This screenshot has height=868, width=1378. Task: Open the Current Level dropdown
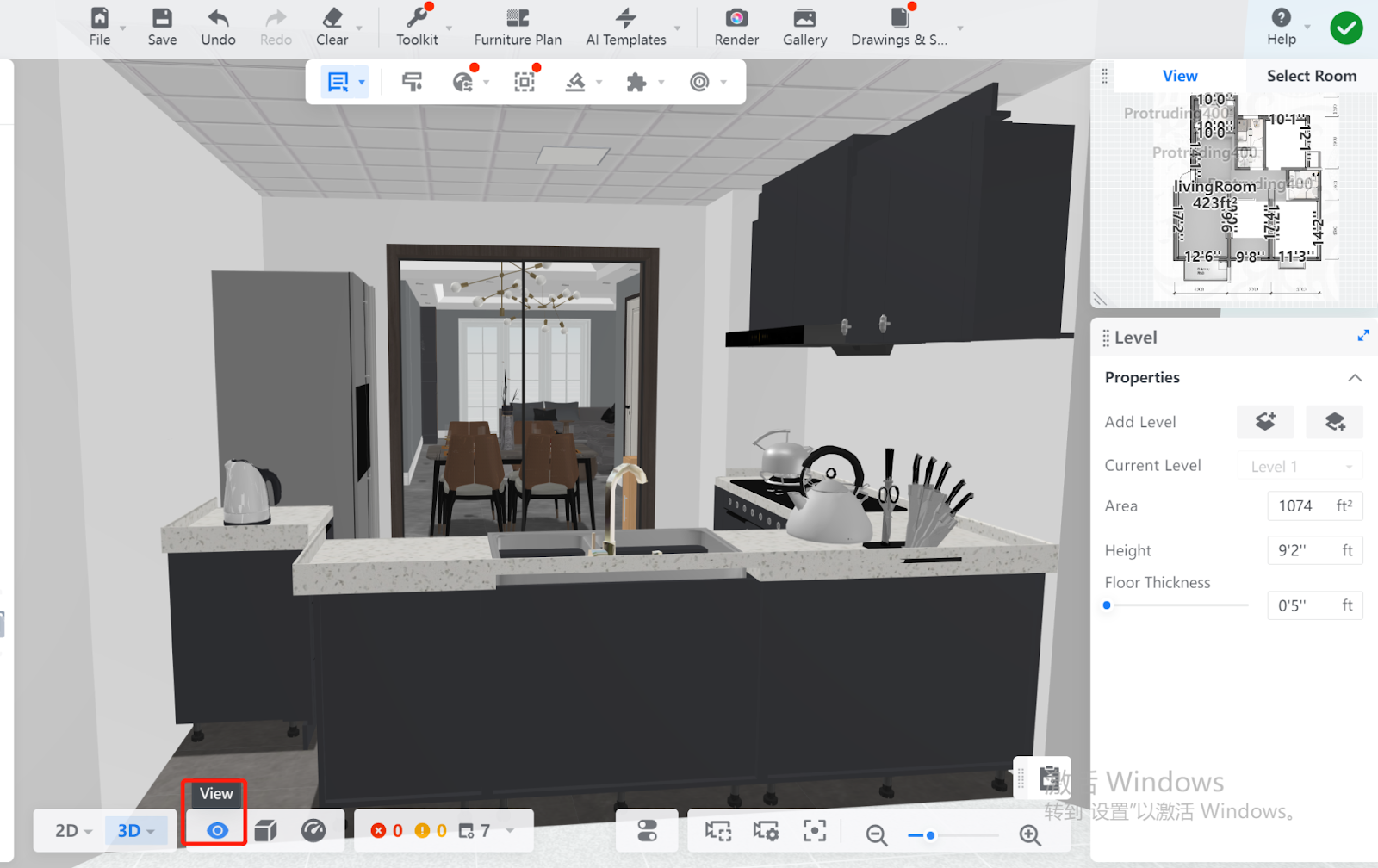pos(1300,466)
